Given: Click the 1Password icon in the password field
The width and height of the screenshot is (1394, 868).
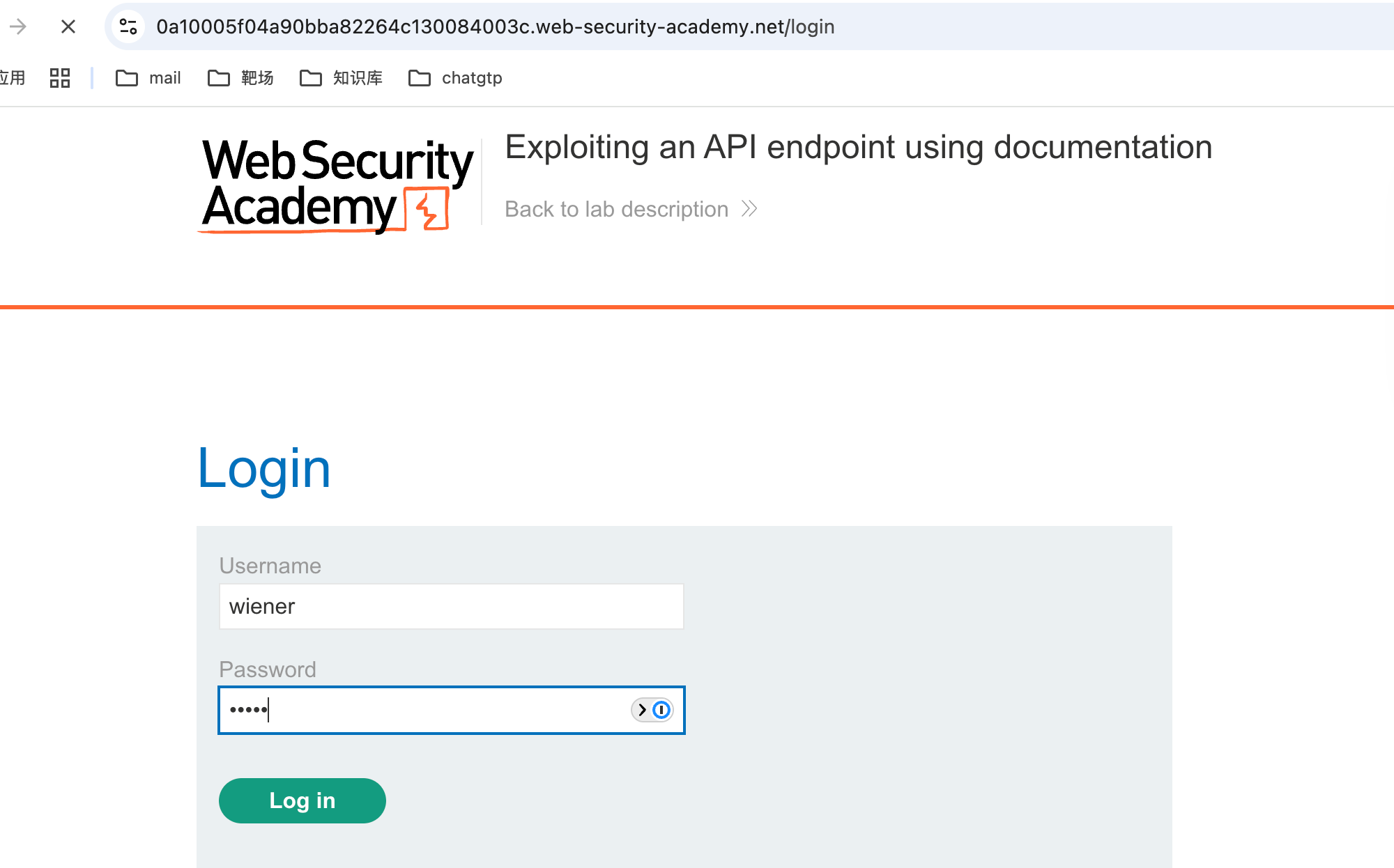Looking at the screenshot, I should tap(660, 710).
